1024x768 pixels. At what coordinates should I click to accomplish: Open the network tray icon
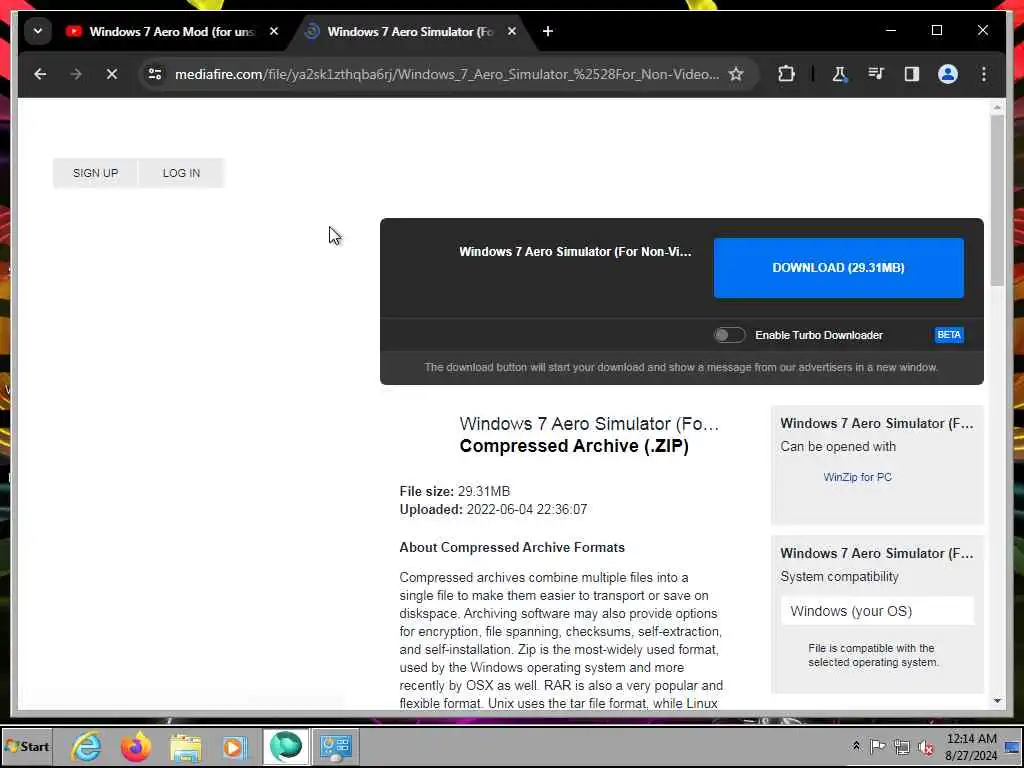click(x=902, y=746)
